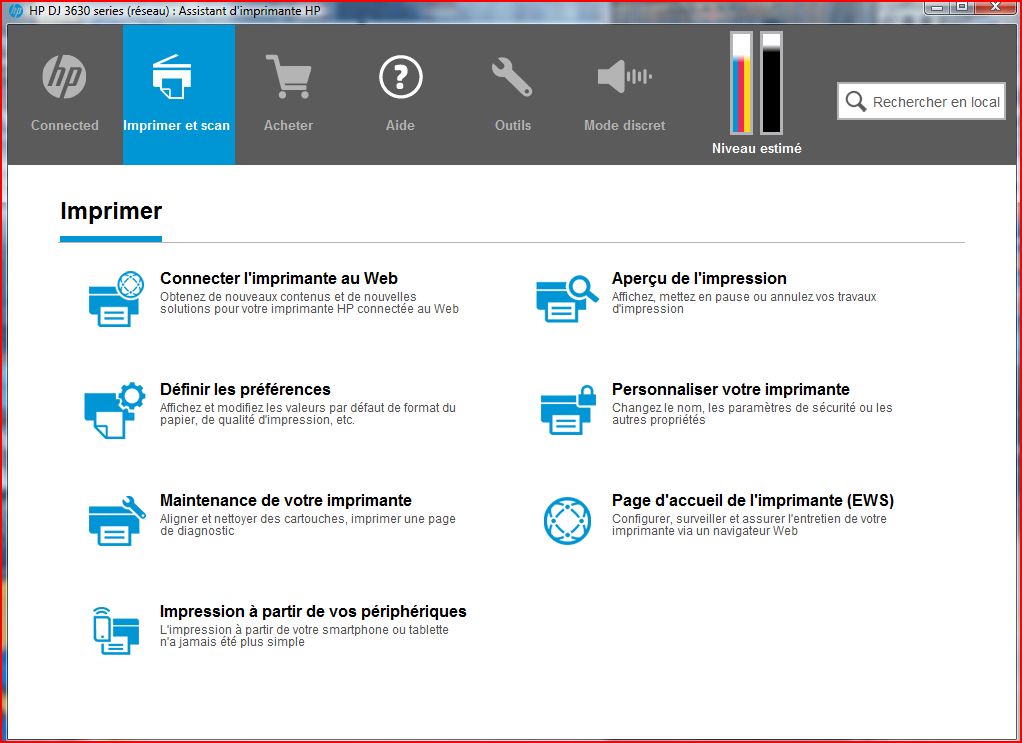Image resolution: width=1022 pixels, height=743 pixels.
Task: Open Personnaliser votre imprimante link
Action: (x=731, y=389)
